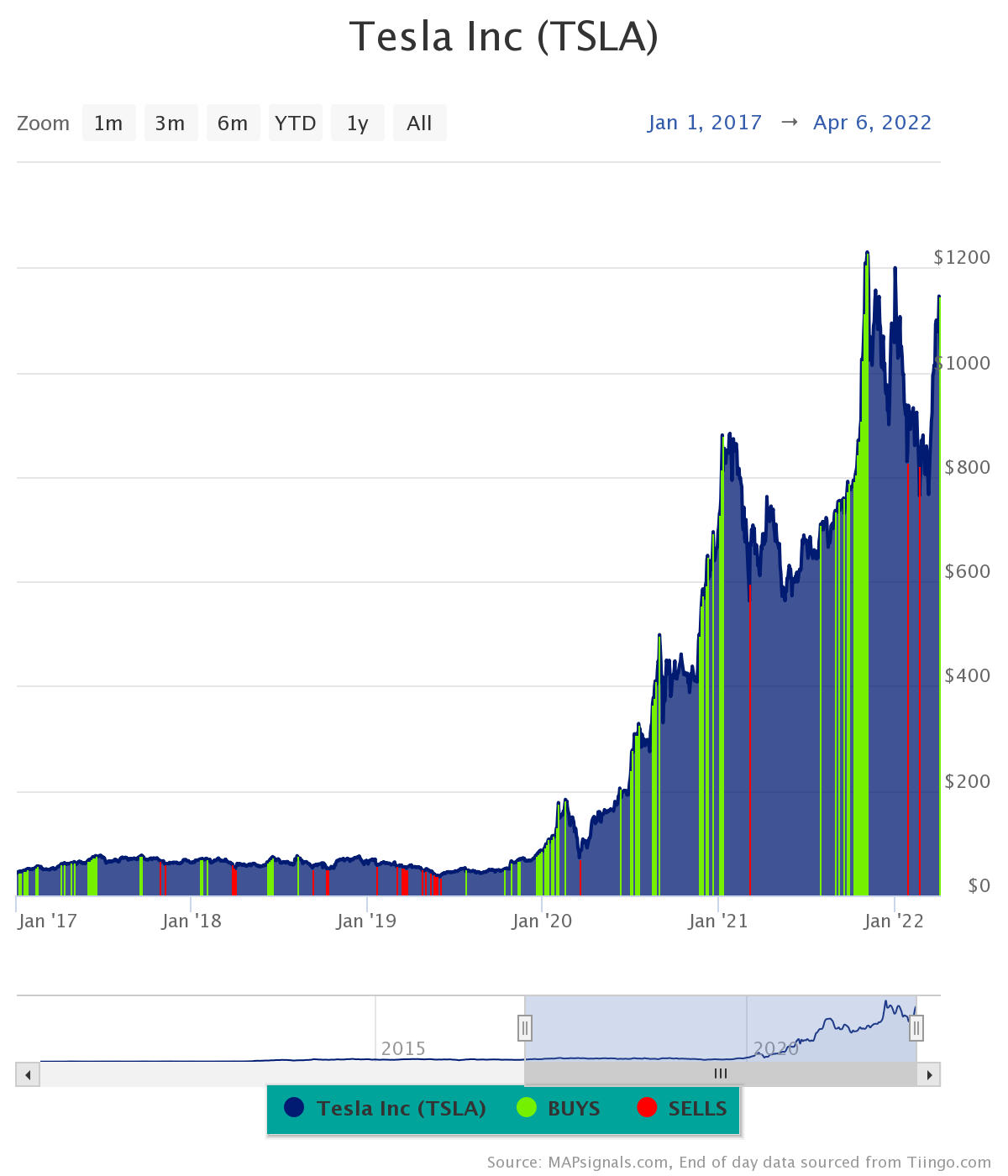The image size is (1008, 1176).
Task: Set zoom range to 1m
Action: [108, 123]
